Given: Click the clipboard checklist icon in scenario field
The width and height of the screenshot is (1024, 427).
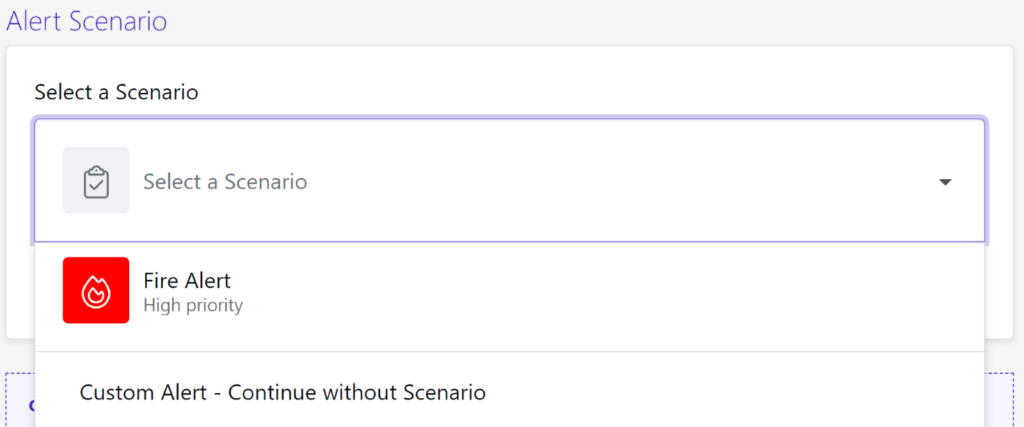Looking at the screenshot, I should tap(96, 182).
